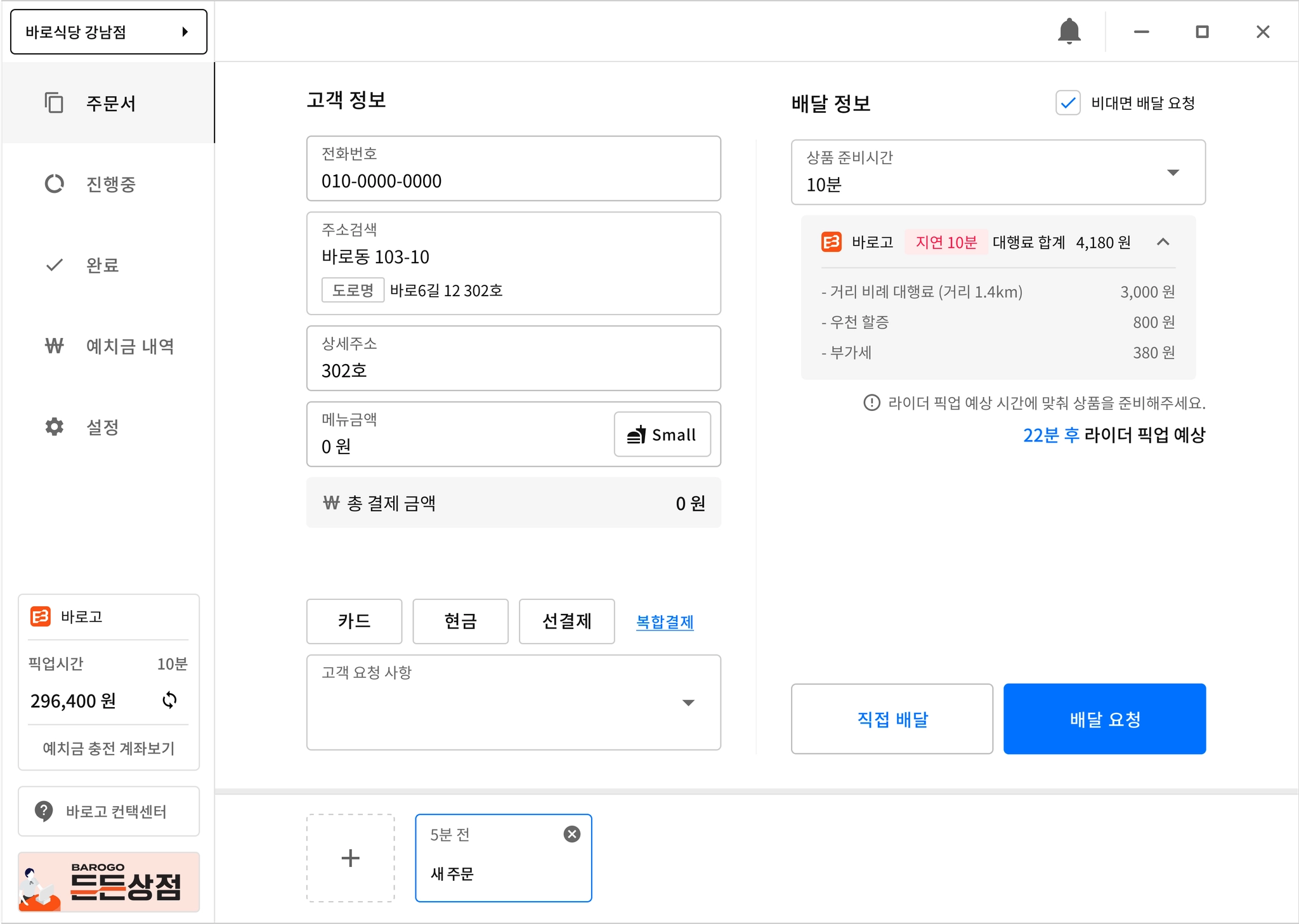The height and width of the screenshot is (924, 1299).
Task: Open the 복합결제 link
Action: tap(664, 621)
